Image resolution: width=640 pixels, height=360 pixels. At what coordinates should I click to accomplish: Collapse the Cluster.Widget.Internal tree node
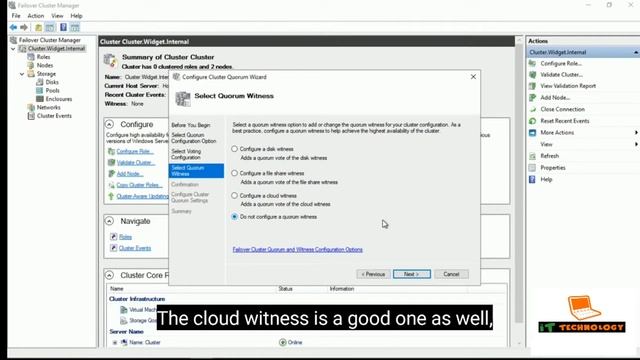coord(13,49)
